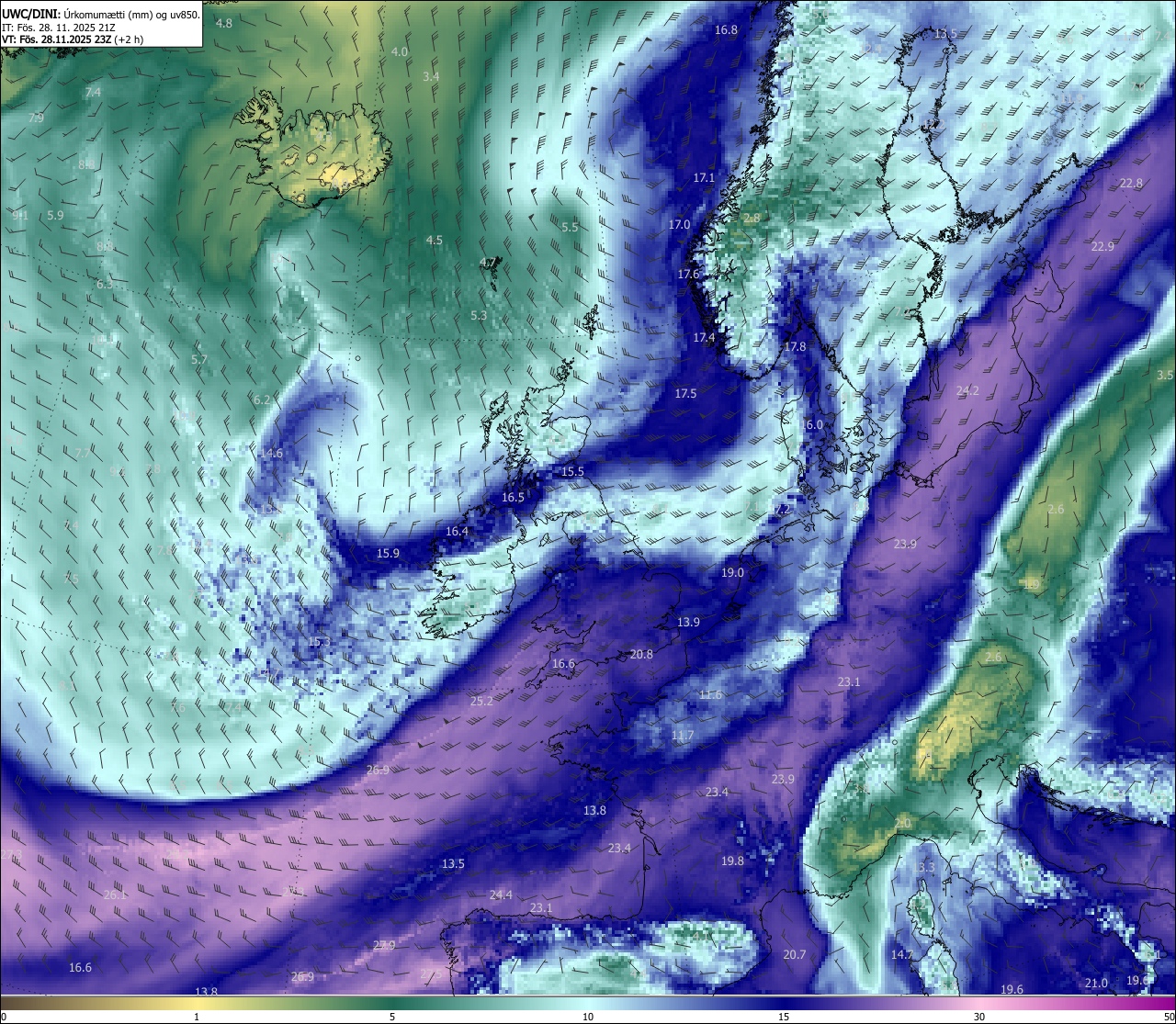Click the value 17.4 near southwest Norway
The width and height of the screenshot is (1176, 1024).
[x=704, y=338]
